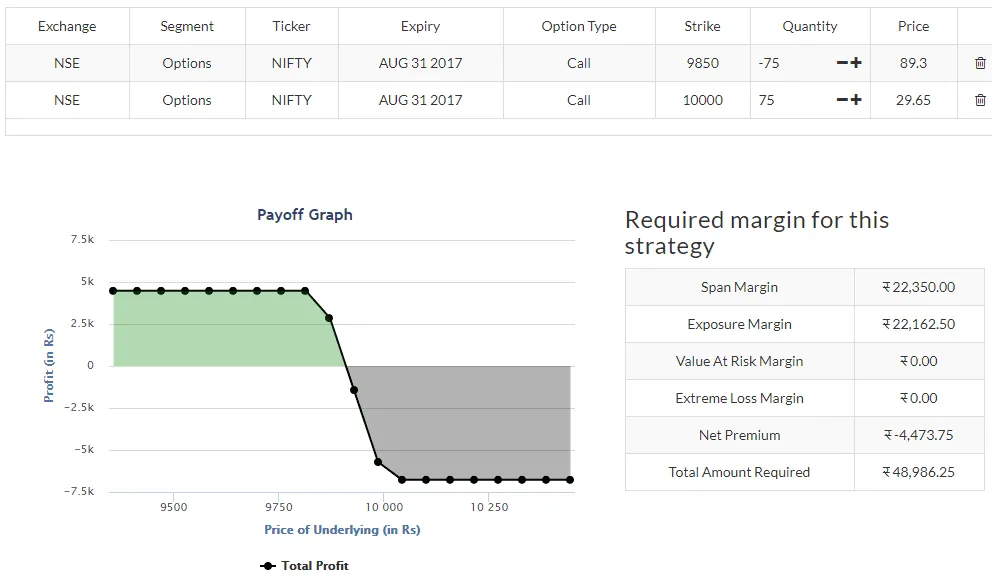Select the Total Amount Required value ₹48,986.25

click(918, 472)
